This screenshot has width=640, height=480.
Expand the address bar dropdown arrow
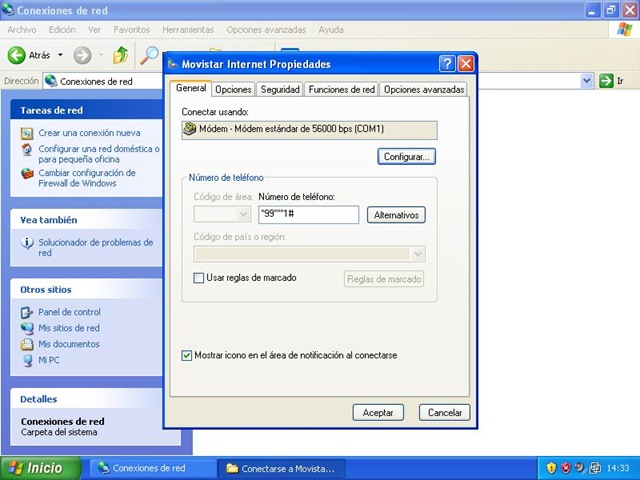(587, 81)
